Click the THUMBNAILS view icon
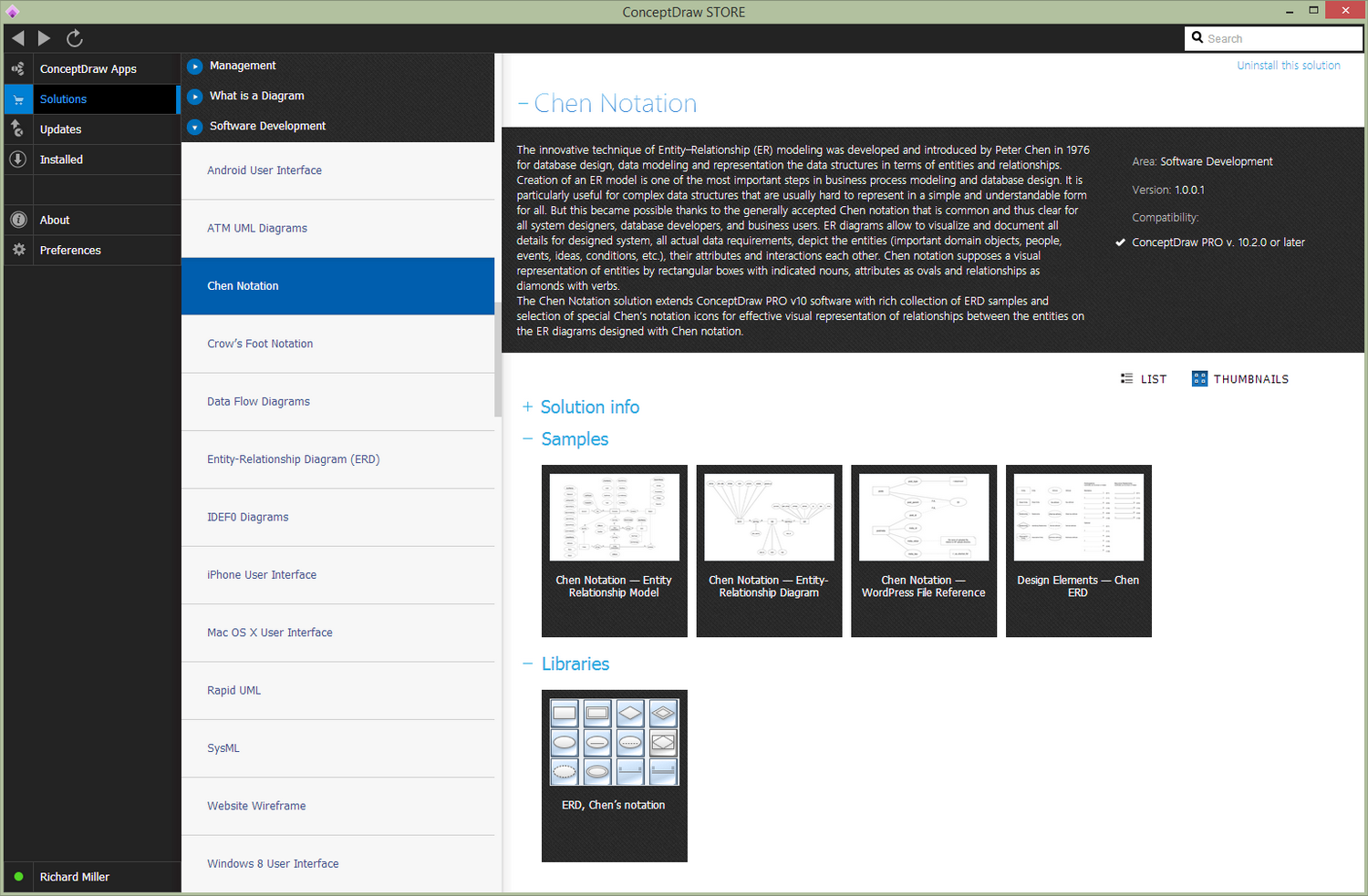 1199,379
